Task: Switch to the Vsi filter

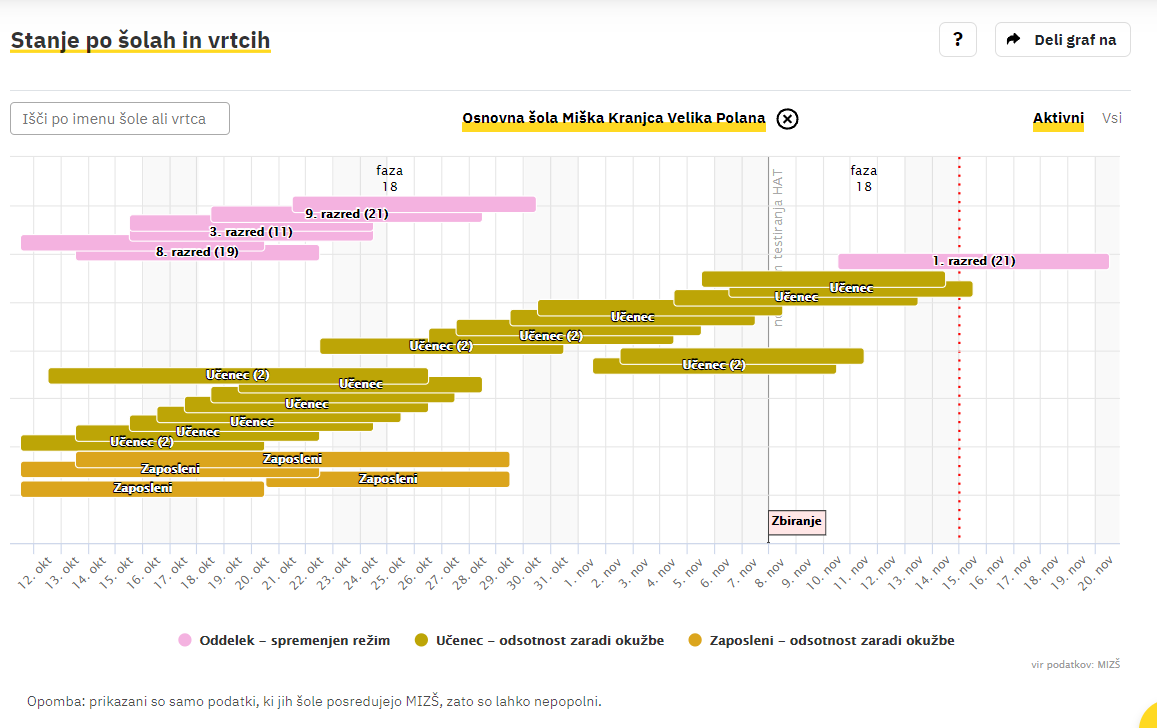Action: (1111, 118)
